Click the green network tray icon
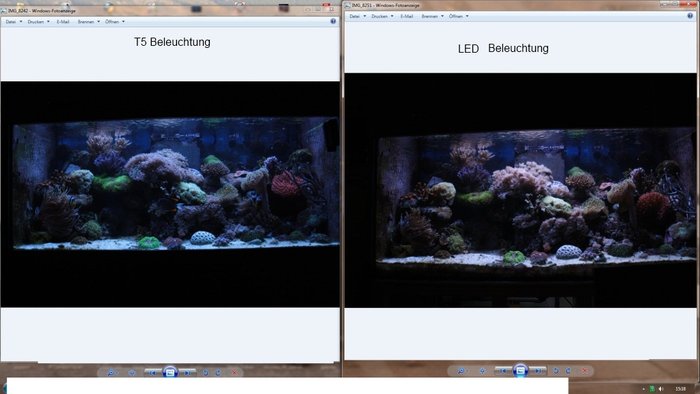This screenshot has width=700, height=394. pos(652,389)
